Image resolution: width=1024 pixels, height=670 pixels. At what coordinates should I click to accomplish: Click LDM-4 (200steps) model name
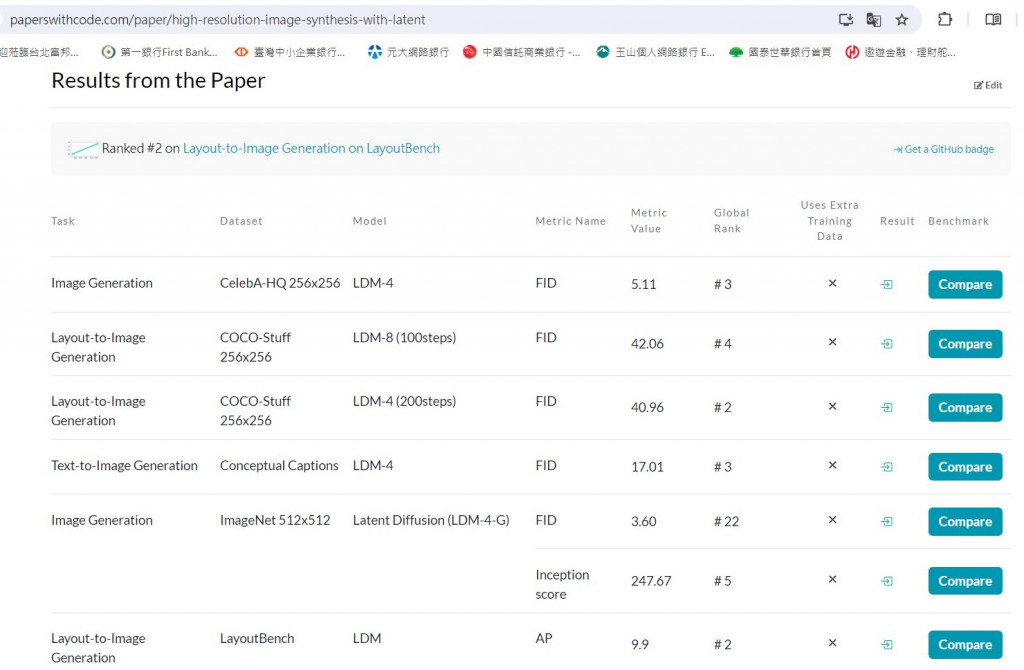click(404, 401)
